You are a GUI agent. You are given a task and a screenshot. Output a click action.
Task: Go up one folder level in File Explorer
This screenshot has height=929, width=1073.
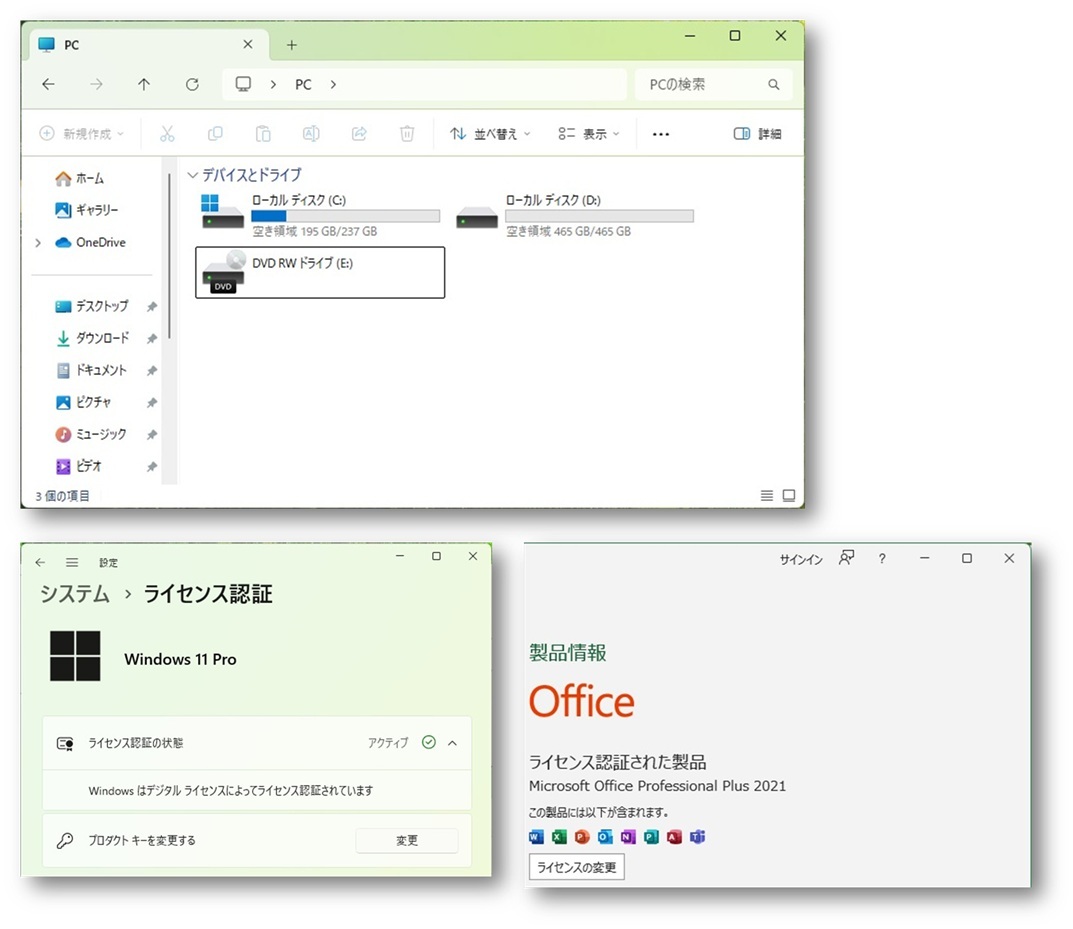tap(144, 84)
